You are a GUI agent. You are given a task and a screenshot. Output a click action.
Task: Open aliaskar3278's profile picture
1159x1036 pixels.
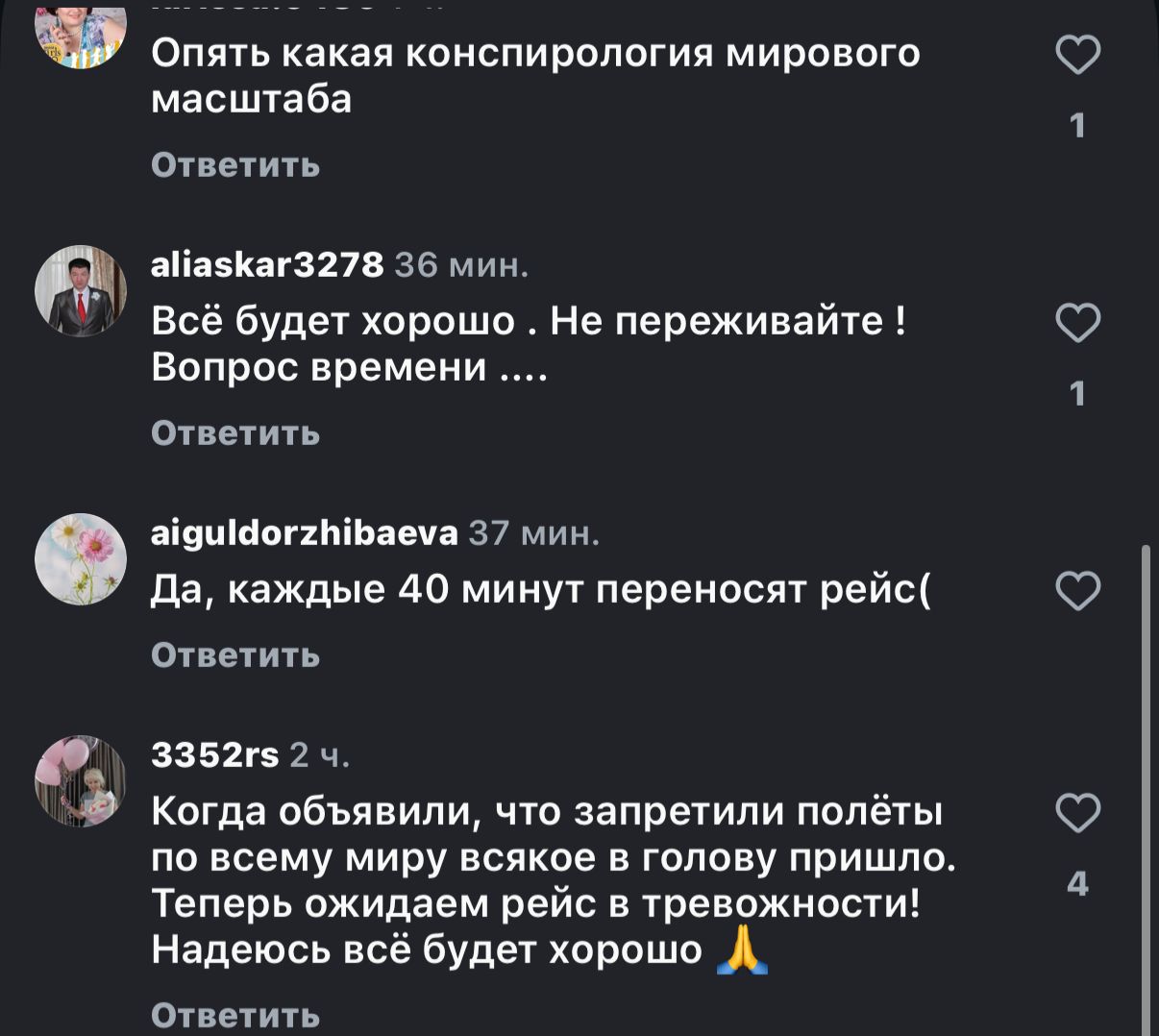[81, 291]
